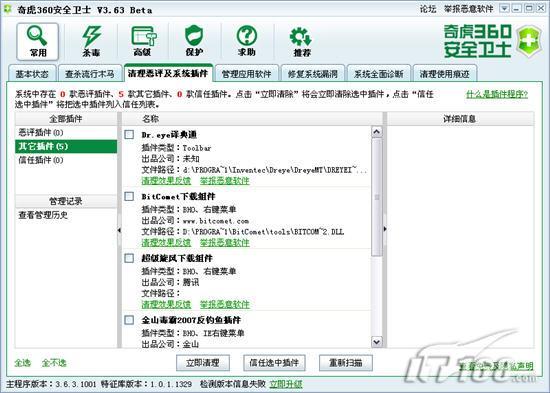Screen dimensions: 550x393
Task: Select the 杀毒 lightning icon
Action: (x=91, y=42)
